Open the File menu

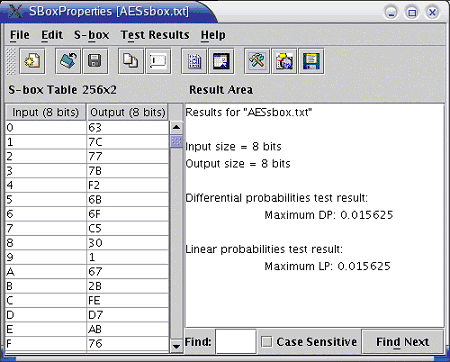(x=20, y=35)
